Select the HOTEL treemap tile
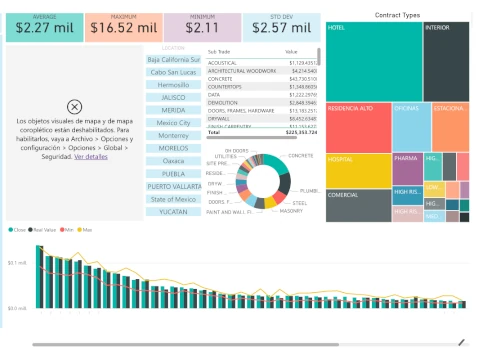Image resolution: width=480 pixels, height=360 pixels. click(x=374, y=62)
